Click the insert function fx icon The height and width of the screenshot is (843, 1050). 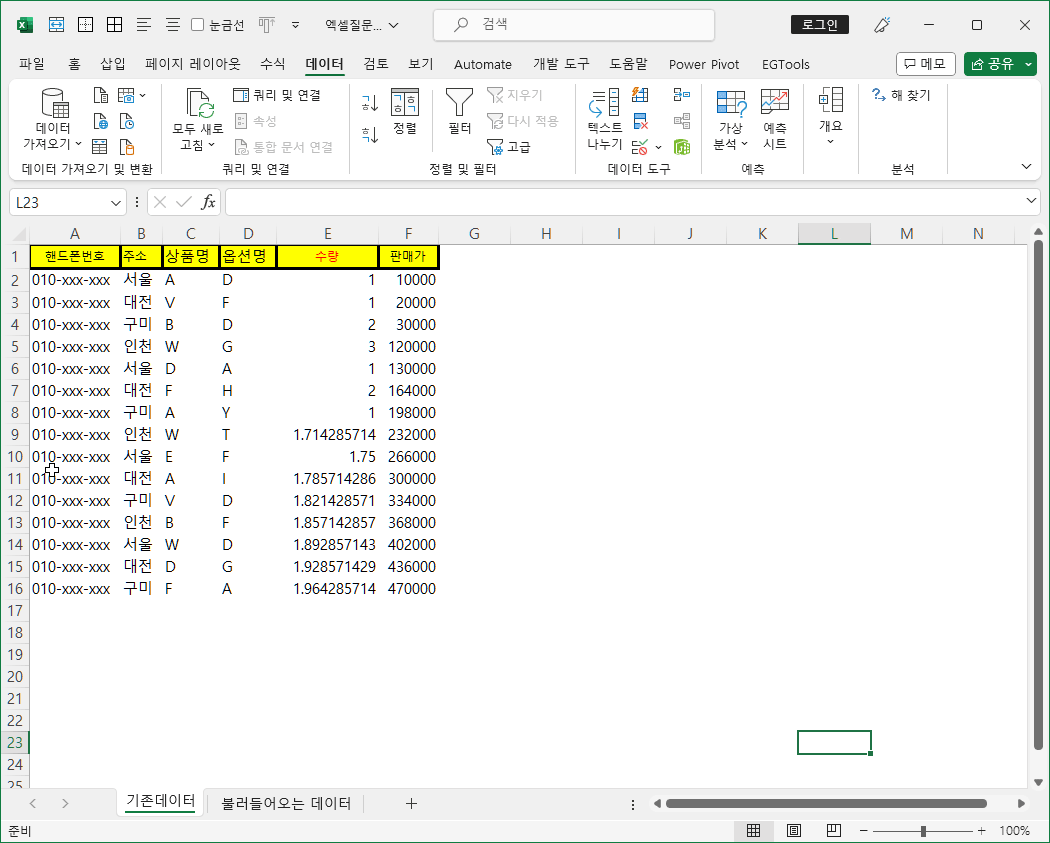208,202
